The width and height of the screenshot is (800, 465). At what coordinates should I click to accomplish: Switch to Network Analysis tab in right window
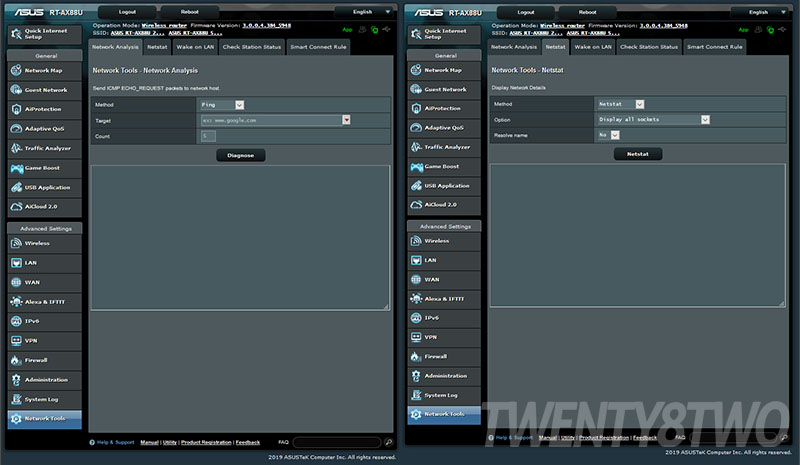[514, 47]
